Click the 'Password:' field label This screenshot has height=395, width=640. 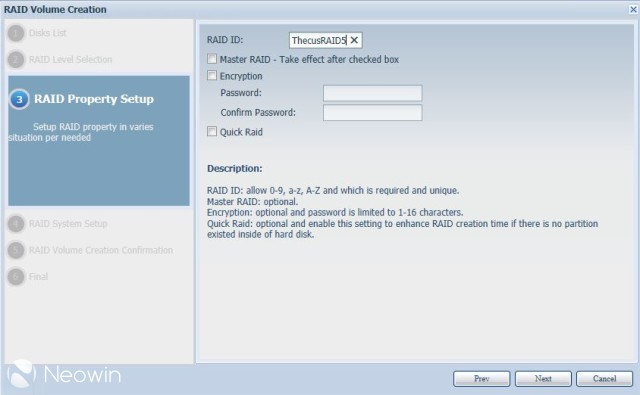pos(241,93)
